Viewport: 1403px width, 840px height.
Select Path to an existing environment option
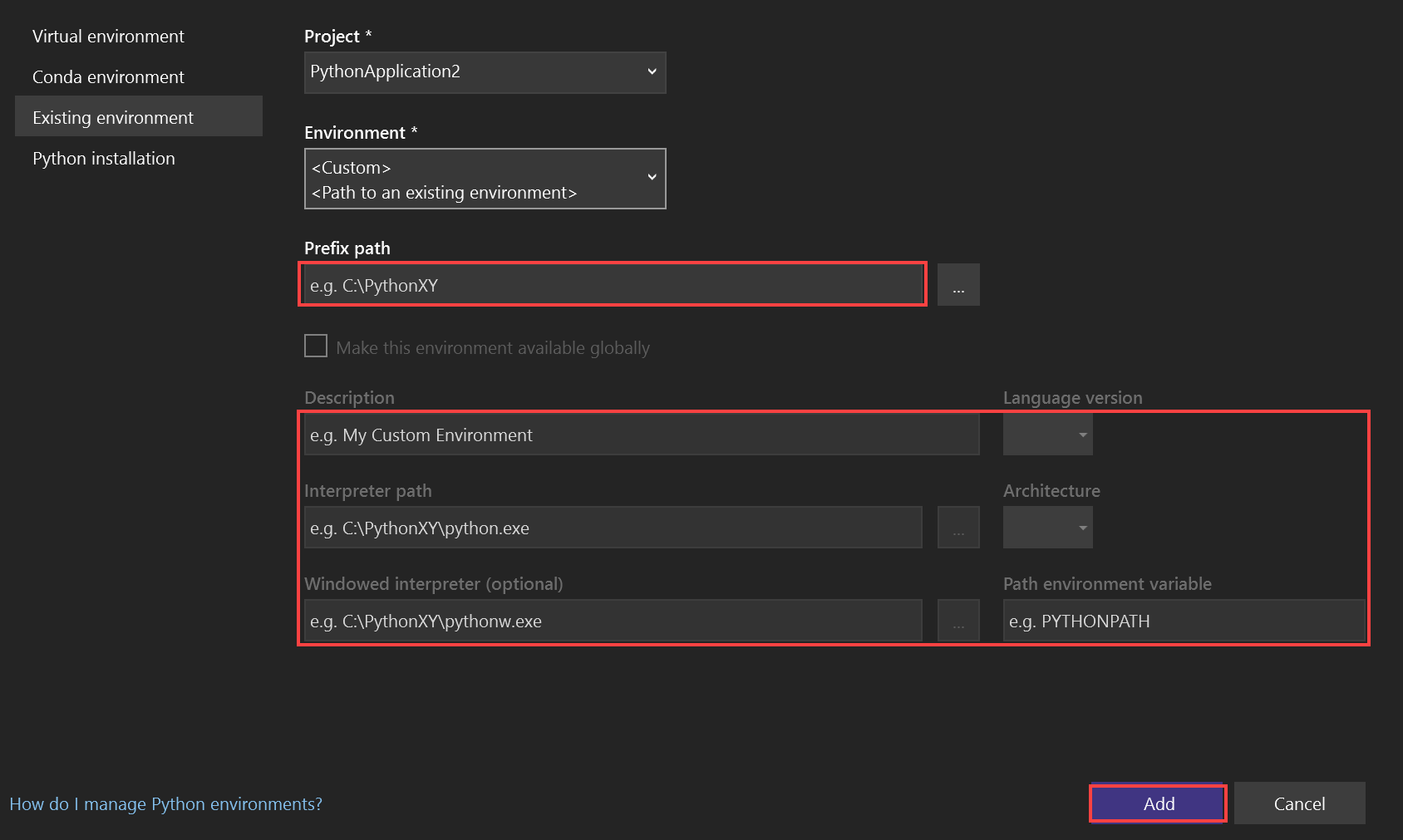[x=443, y=192]
